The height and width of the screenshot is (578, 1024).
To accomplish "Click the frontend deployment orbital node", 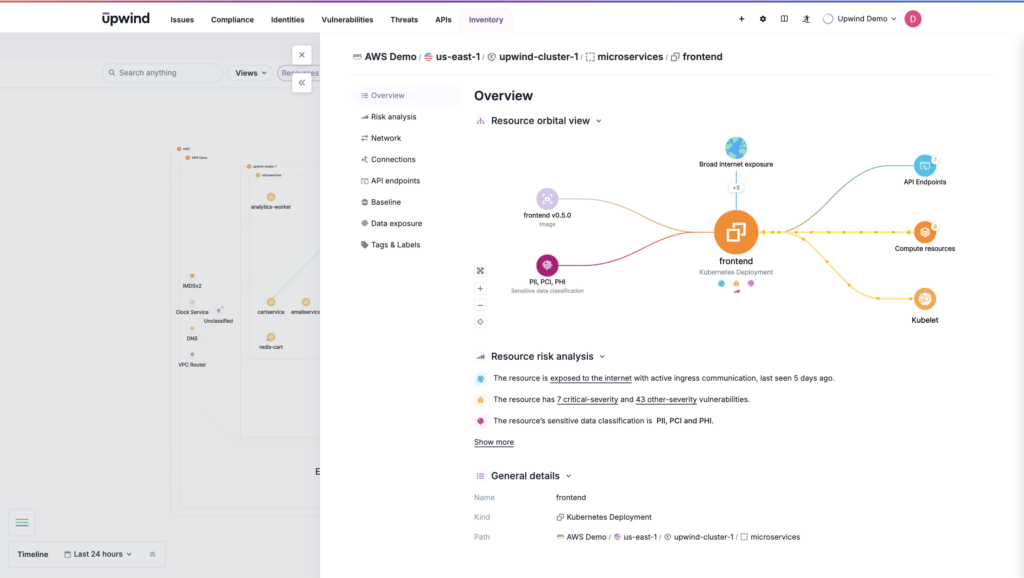I will [x=736, y=232].
